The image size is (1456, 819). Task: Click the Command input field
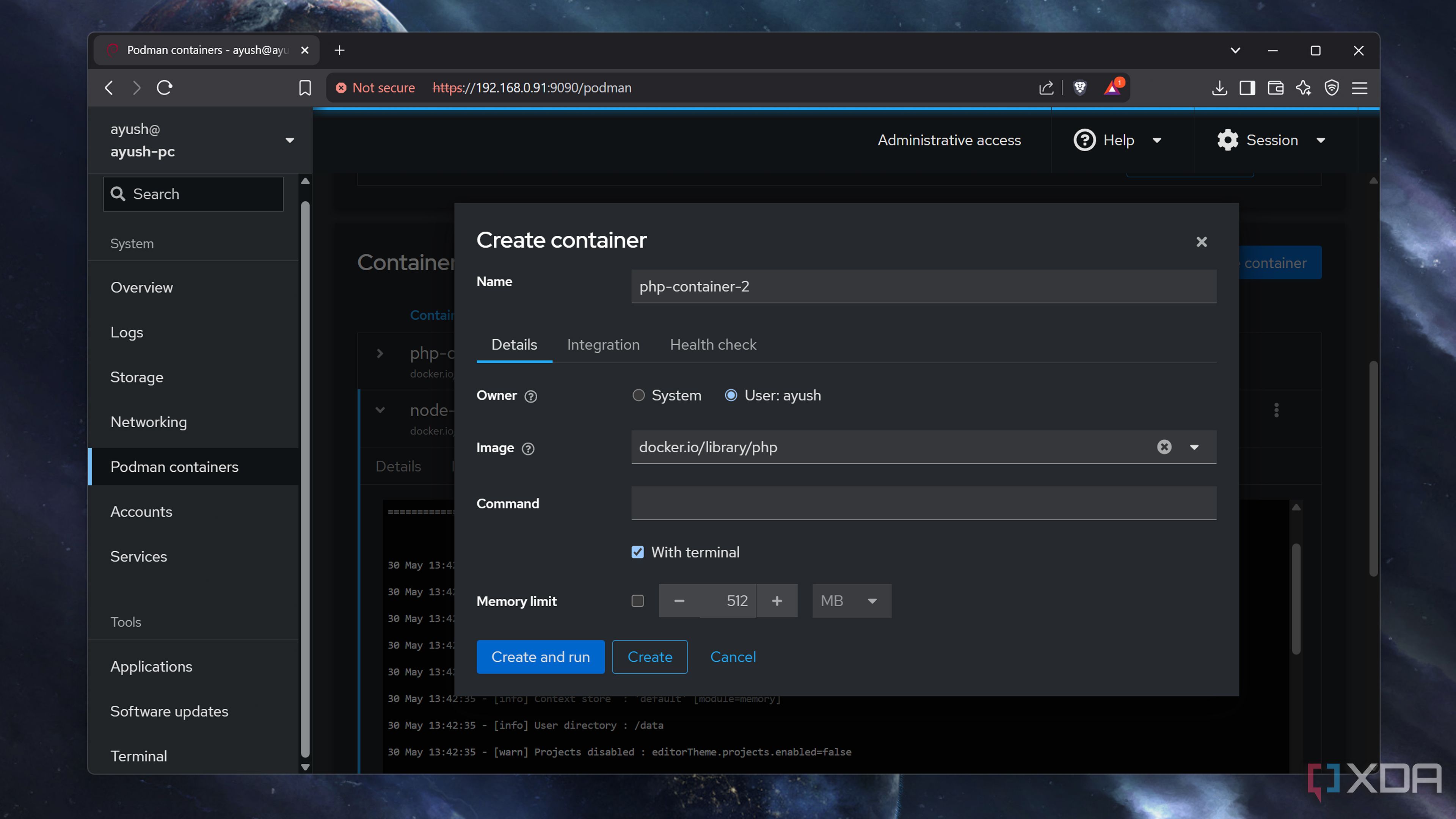click(924, 503)
